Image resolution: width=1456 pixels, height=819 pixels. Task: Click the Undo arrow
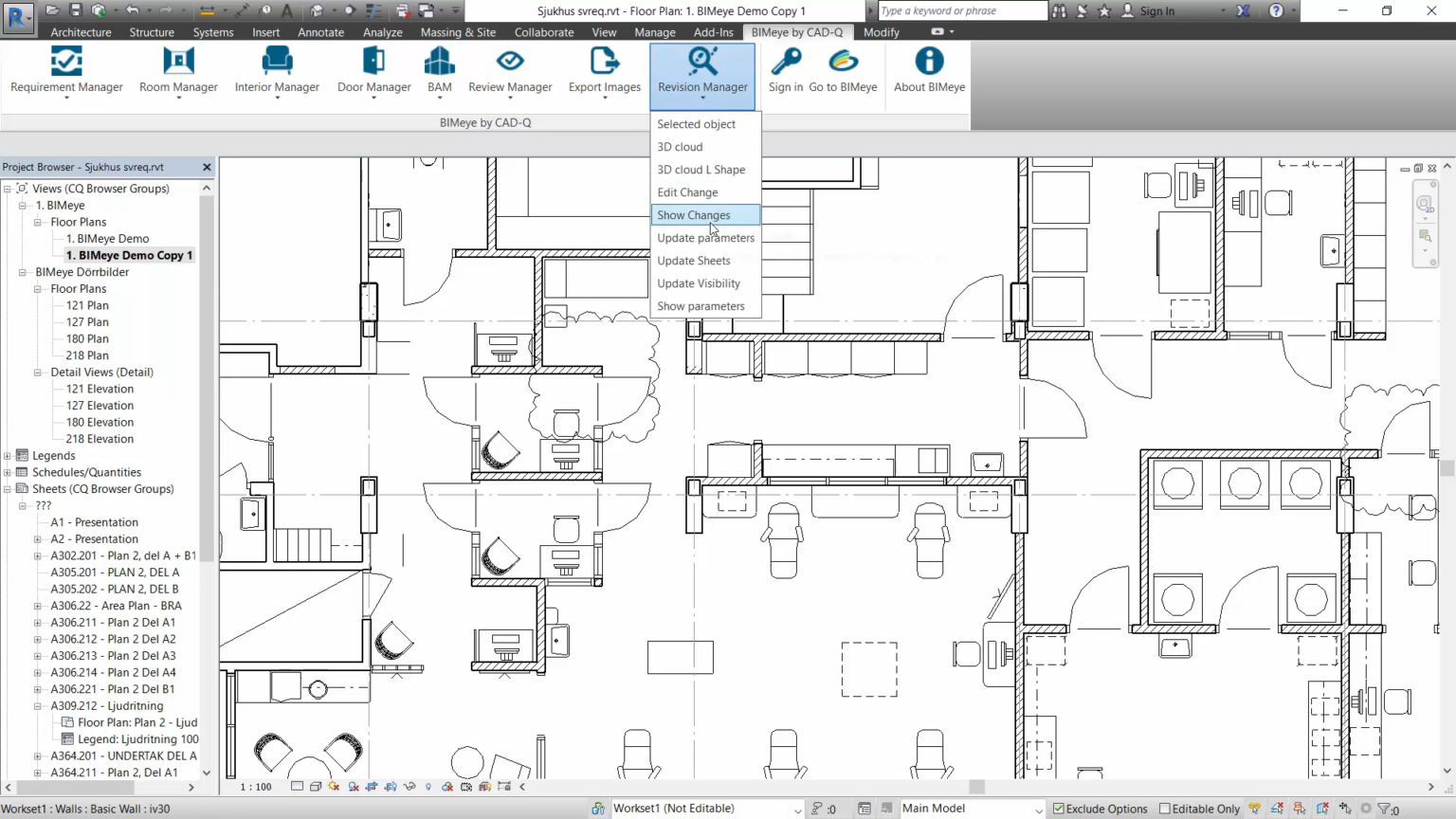click(132, 10)
